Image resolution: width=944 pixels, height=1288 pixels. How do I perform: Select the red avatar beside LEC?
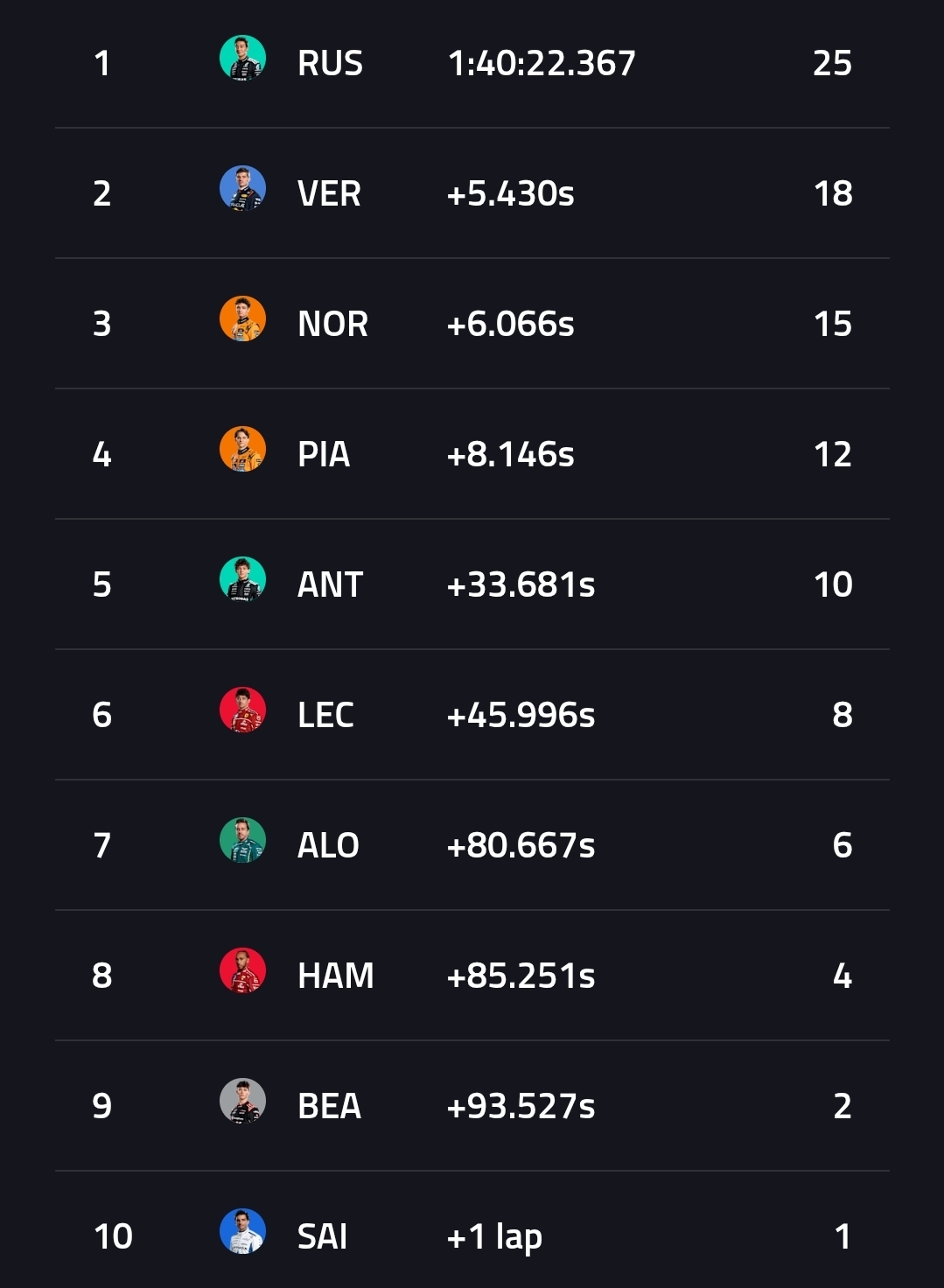point(242,710)
